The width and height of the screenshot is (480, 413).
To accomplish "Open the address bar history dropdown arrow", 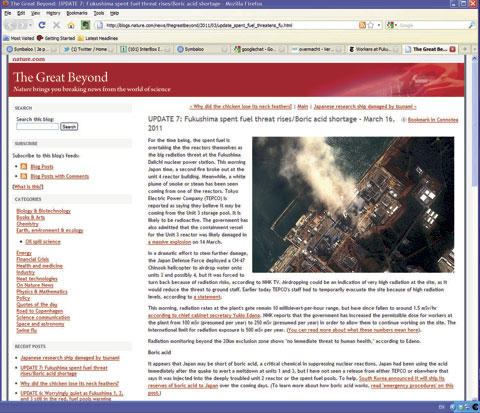I will pyautogui.click(x=379, y=25).
